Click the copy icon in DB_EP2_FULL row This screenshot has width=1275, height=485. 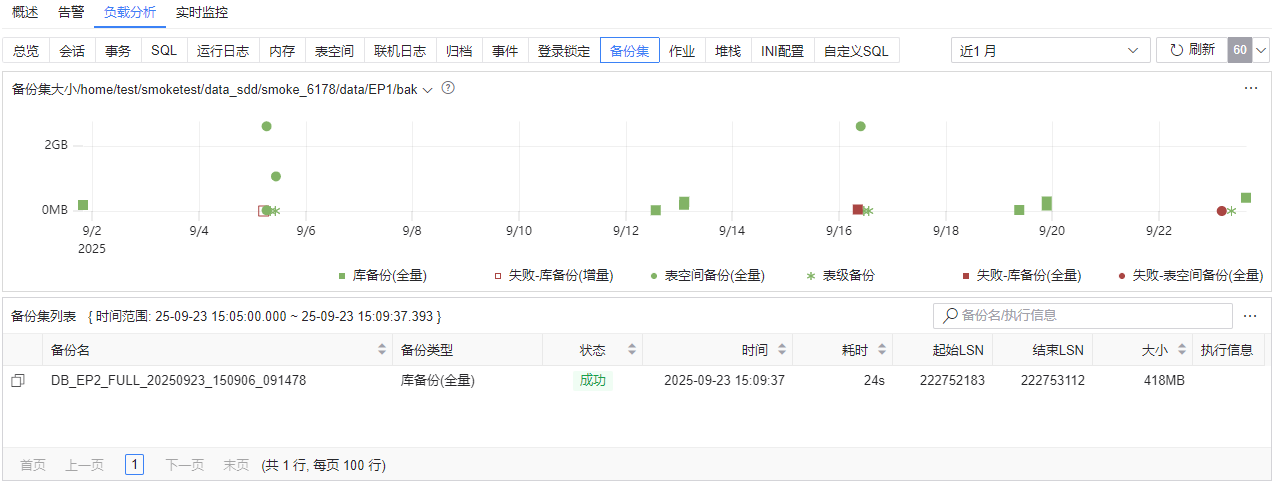point(17,381)
